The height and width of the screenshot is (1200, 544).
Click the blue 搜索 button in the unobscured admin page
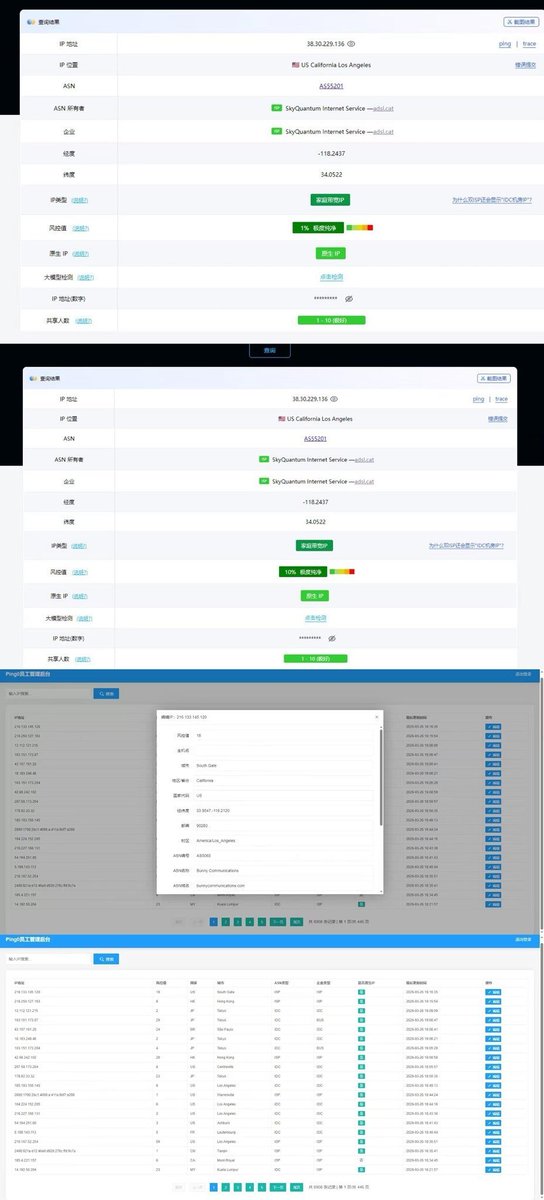106,959
